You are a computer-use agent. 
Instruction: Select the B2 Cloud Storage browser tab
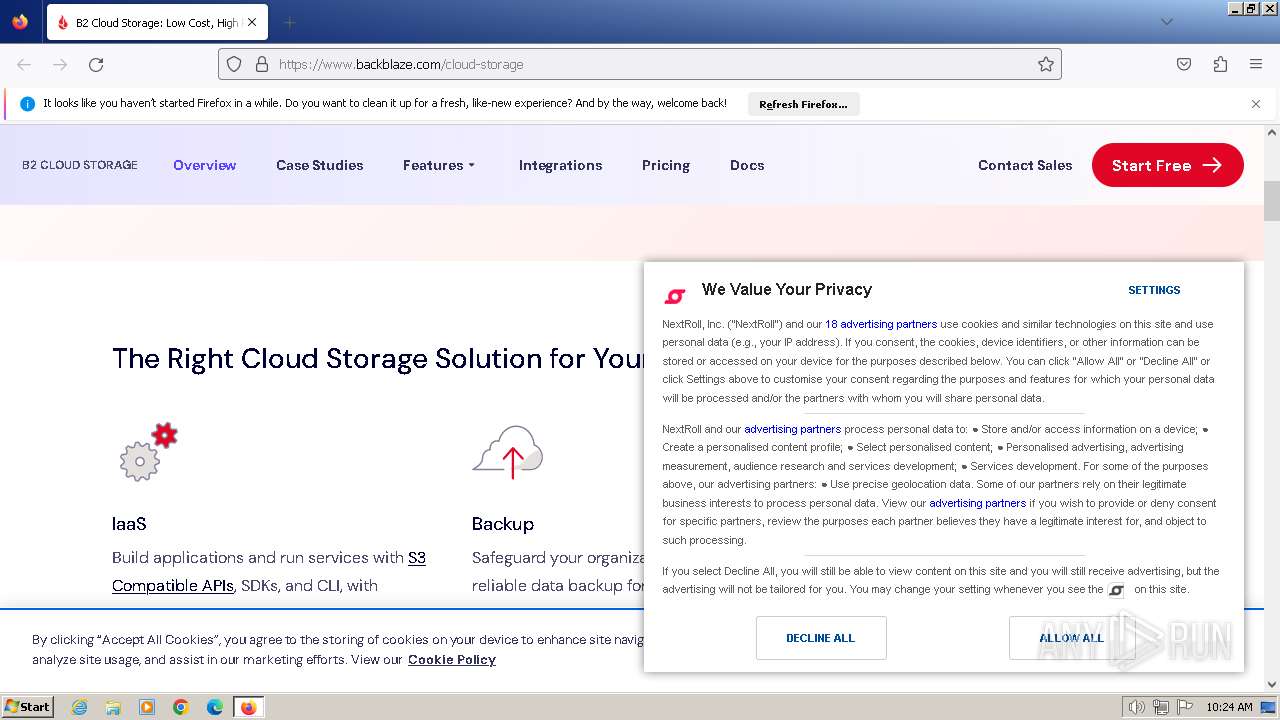[x=156, y=22]
